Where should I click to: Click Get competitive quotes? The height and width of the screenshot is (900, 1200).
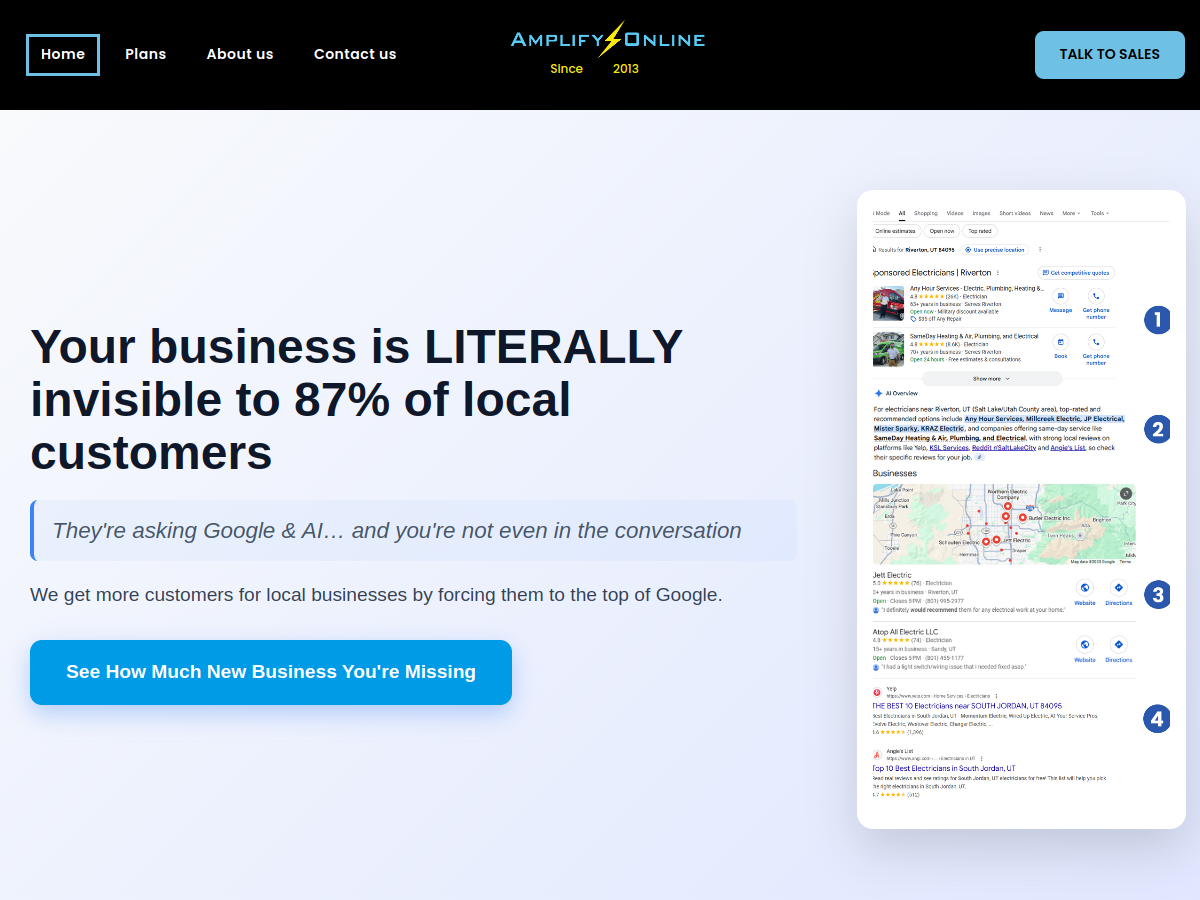tap(1076, 272)
